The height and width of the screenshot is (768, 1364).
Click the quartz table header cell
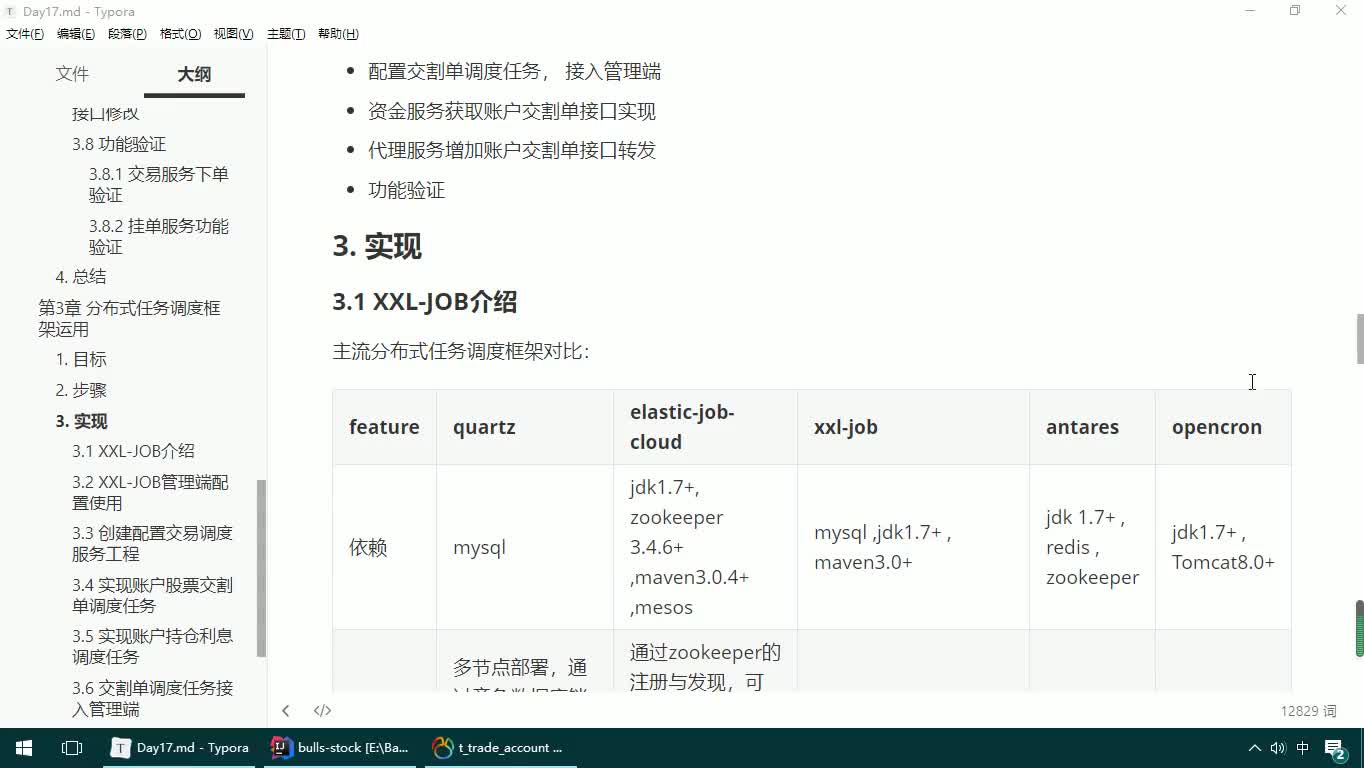(525, 427)
